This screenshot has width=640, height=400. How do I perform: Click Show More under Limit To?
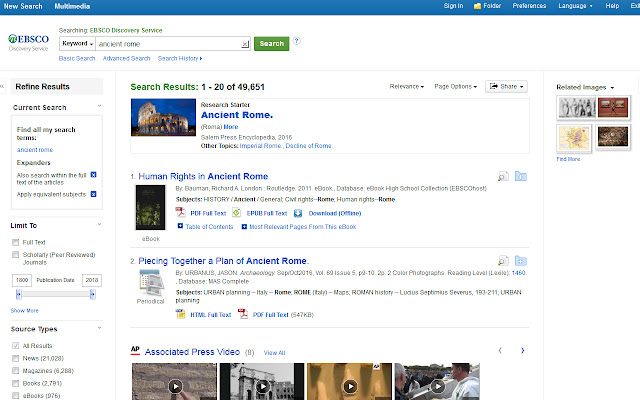(x=24, y=311)
